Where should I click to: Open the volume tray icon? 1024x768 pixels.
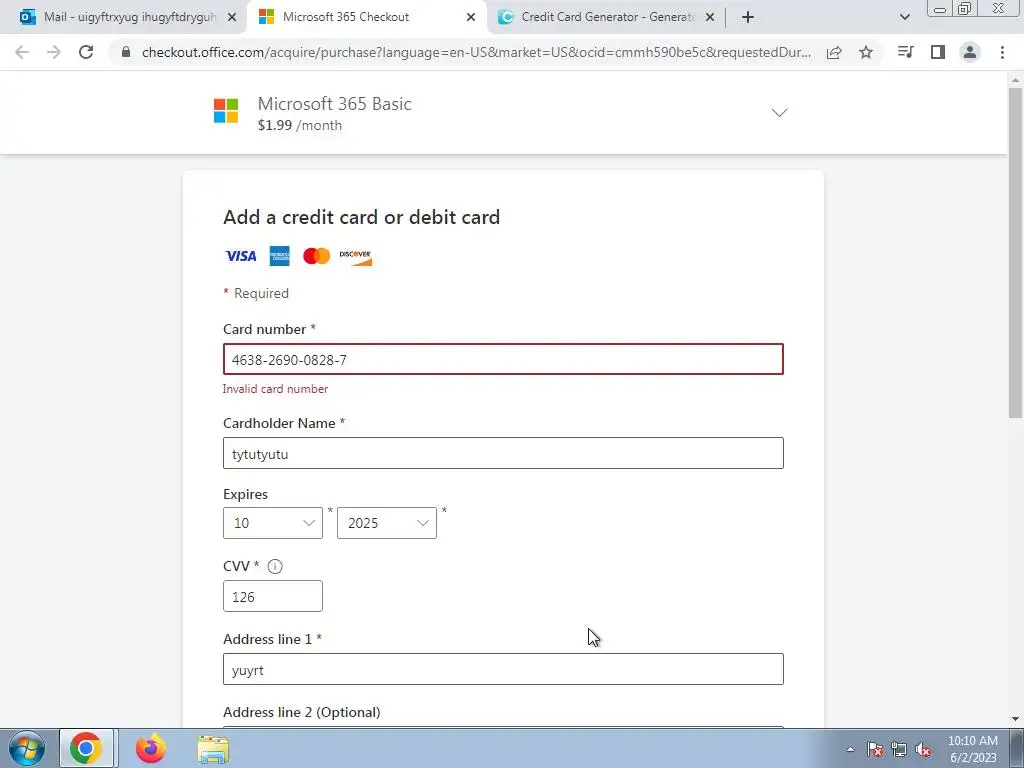point(923,749)
